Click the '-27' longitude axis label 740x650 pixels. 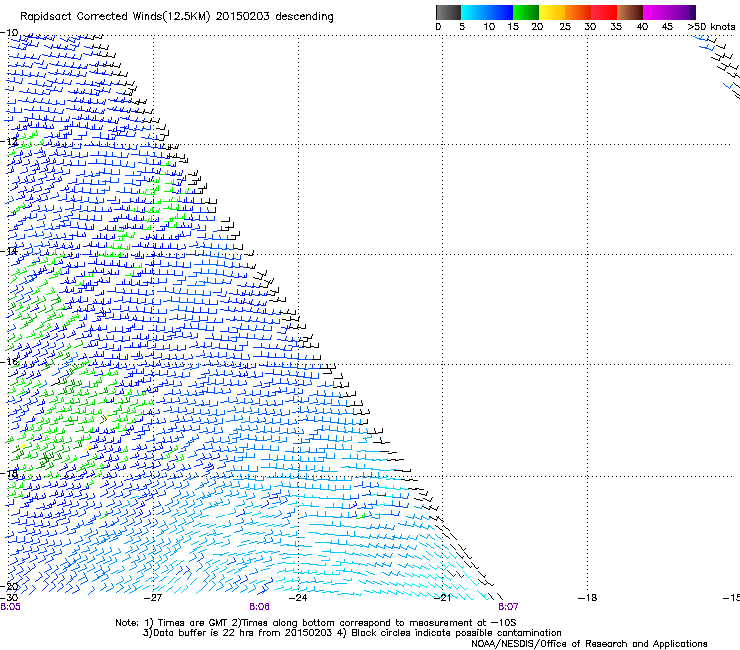153,598
